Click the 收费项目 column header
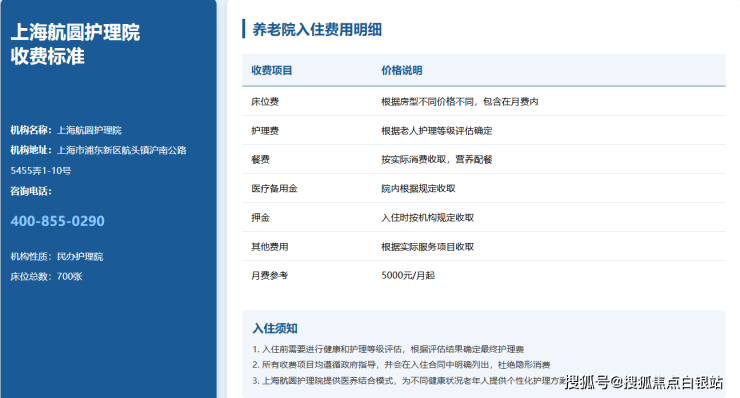Image resolution: width=740 pixels, height=398 pixels. [272, 70]
